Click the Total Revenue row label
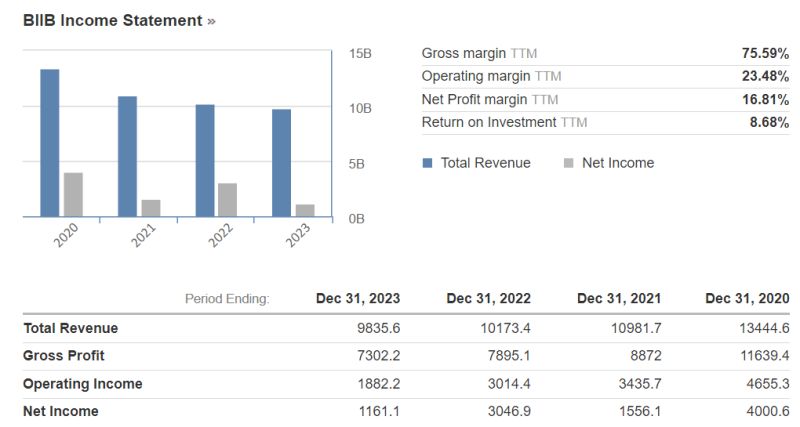Screen dimensions: 800x427 pyautogui.click(x=70, y=328)
